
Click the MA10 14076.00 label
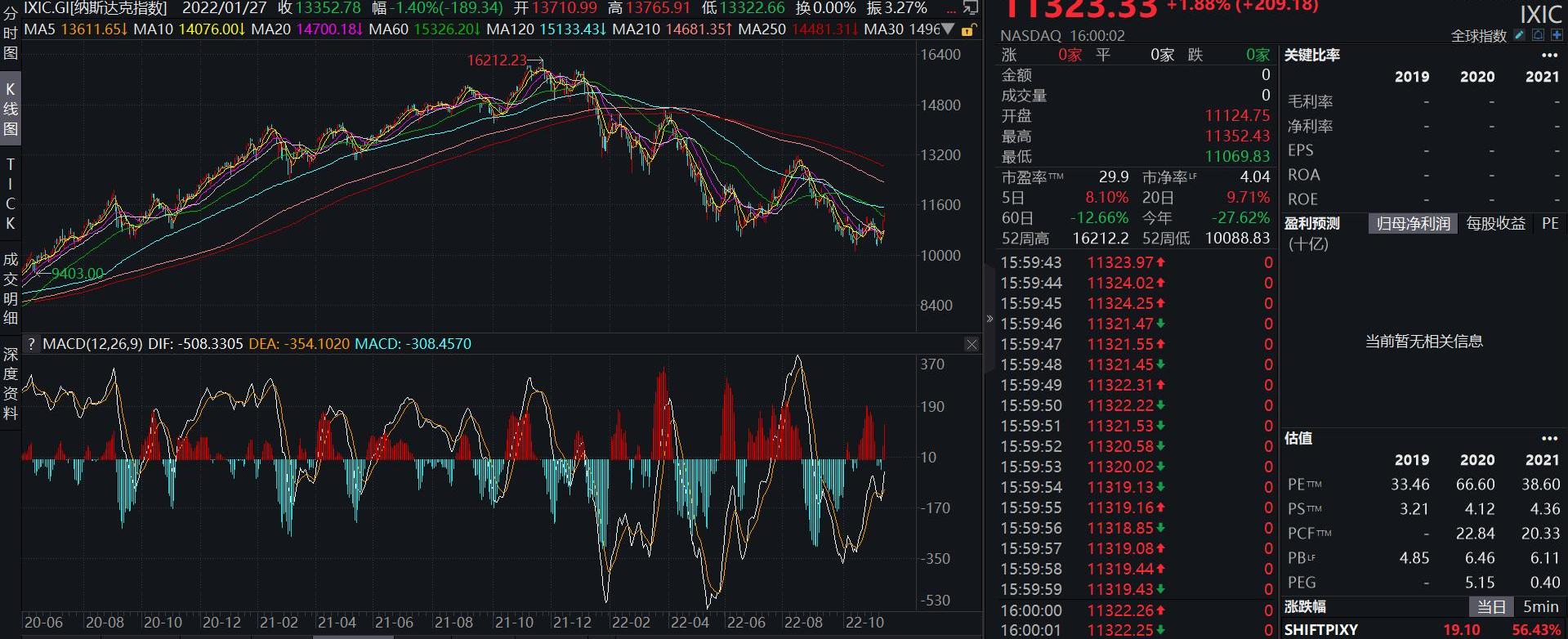click(189, 29)
